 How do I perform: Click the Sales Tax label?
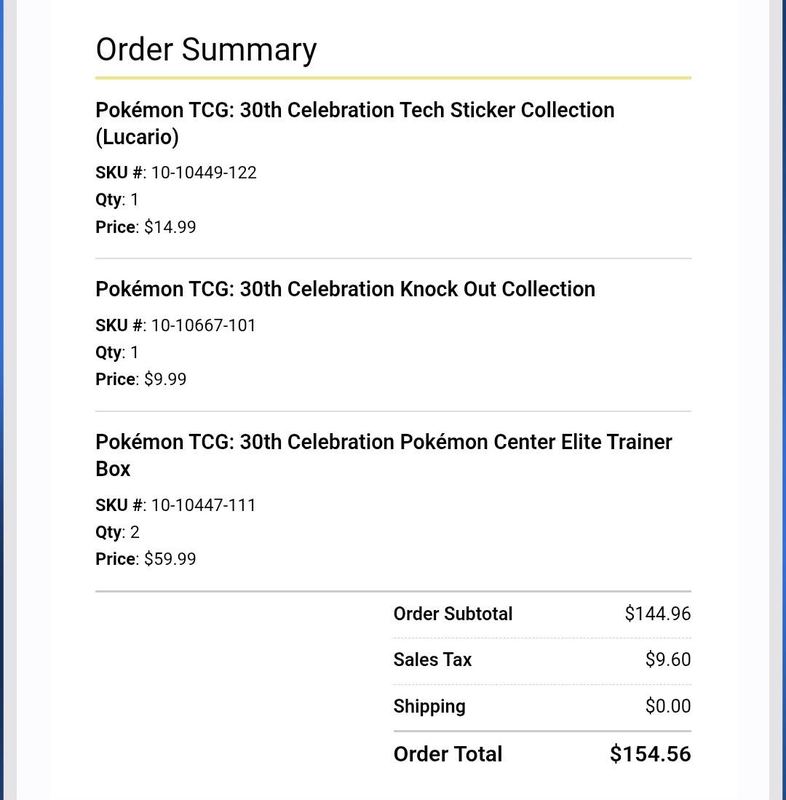click(x=433, y=660)
